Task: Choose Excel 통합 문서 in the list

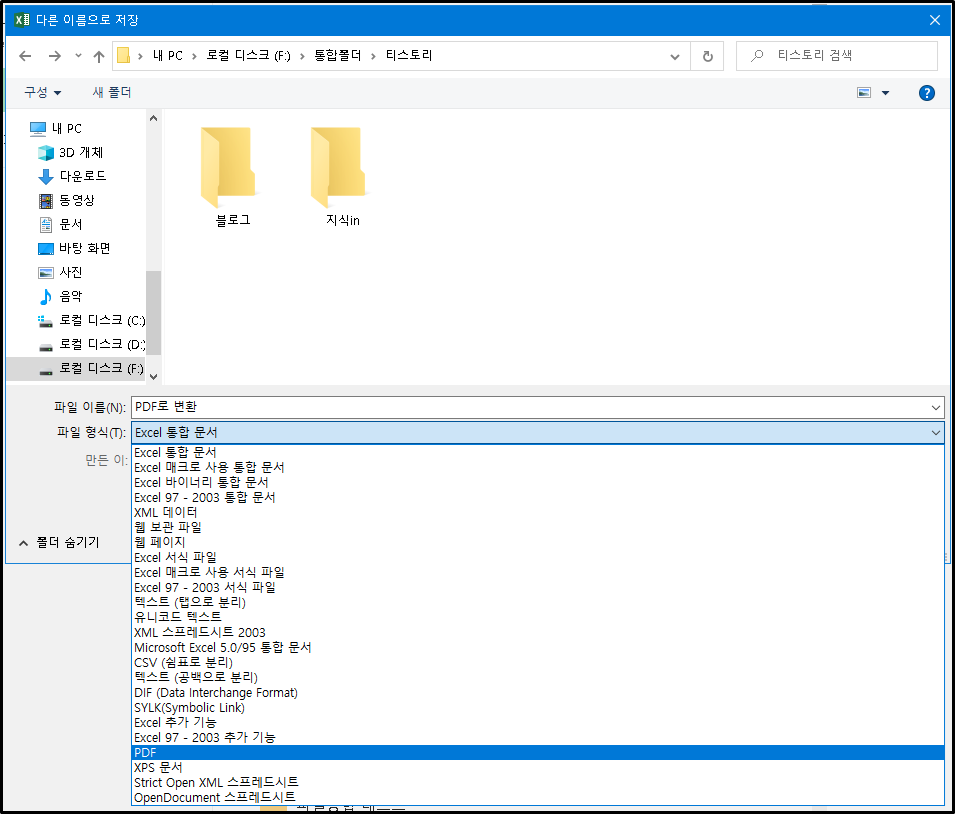Action: (x=538, y=453)
